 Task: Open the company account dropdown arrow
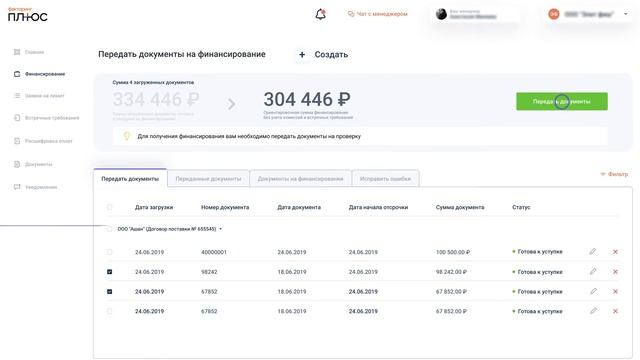pyautogui.click(x=625, y=14)
